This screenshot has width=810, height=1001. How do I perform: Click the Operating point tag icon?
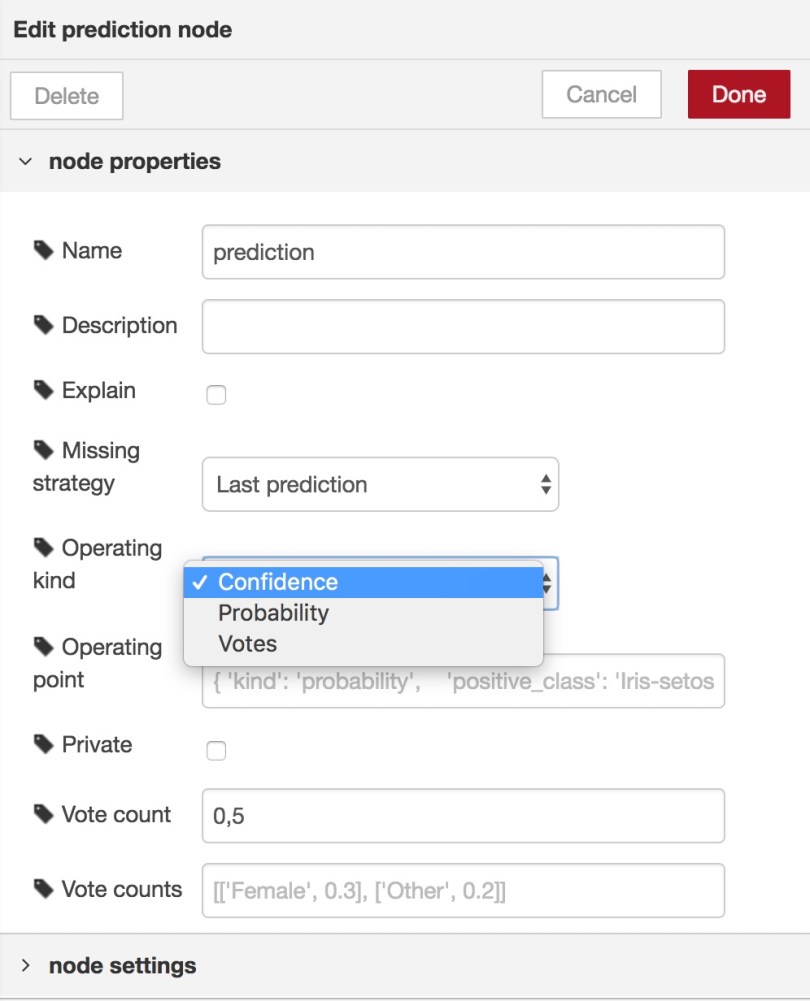(x=43, y=647)
